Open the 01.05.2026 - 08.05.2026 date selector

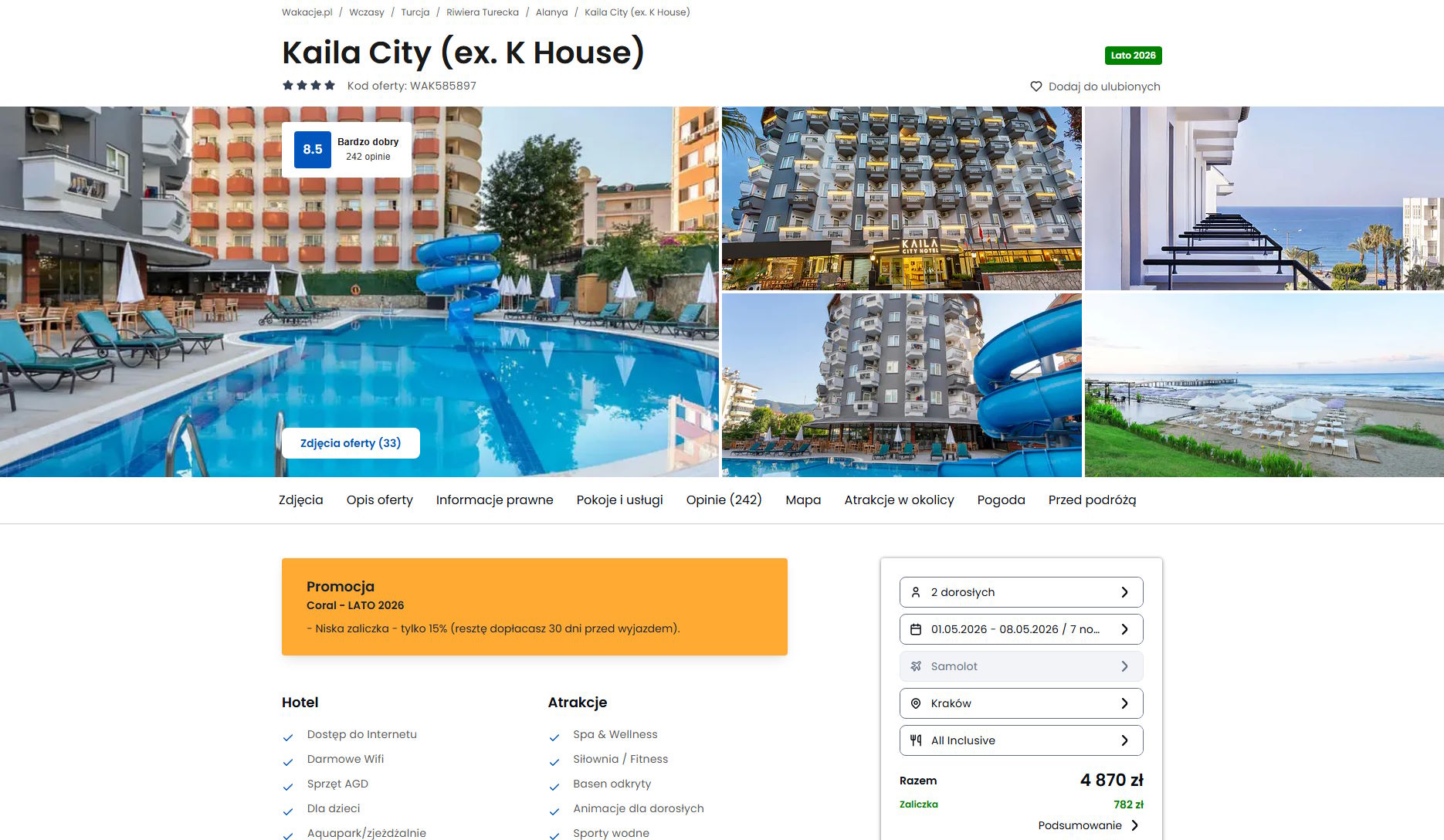coord(1021,629)
